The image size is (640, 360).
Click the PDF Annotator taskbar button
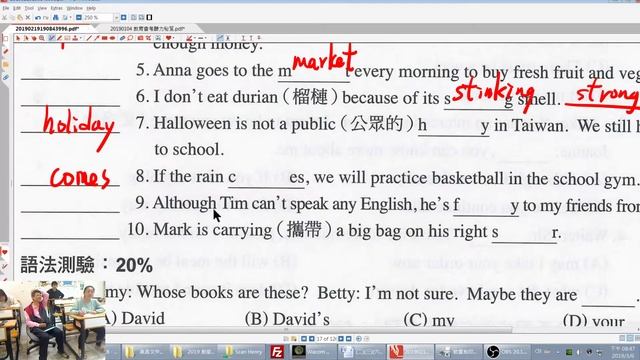coord(410,351)
